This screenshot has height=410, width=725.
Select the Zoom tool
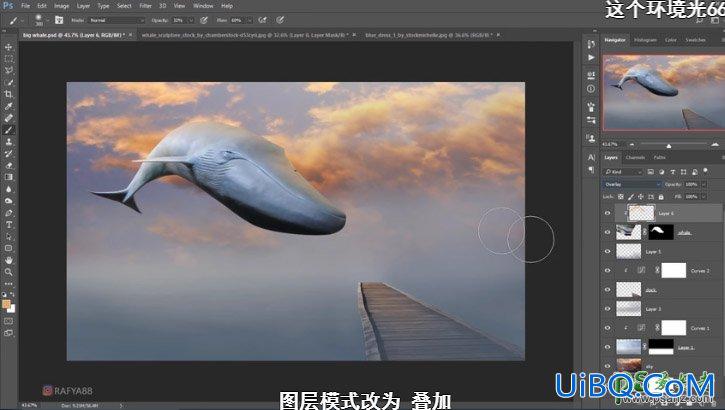pos(8,272)
